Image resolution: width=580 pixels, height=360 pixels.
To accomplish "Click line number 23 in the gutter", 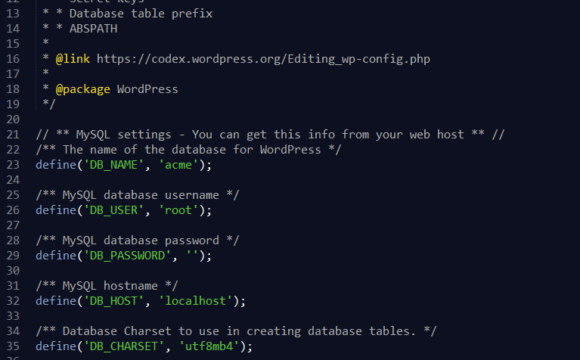I will click(13, 165).
